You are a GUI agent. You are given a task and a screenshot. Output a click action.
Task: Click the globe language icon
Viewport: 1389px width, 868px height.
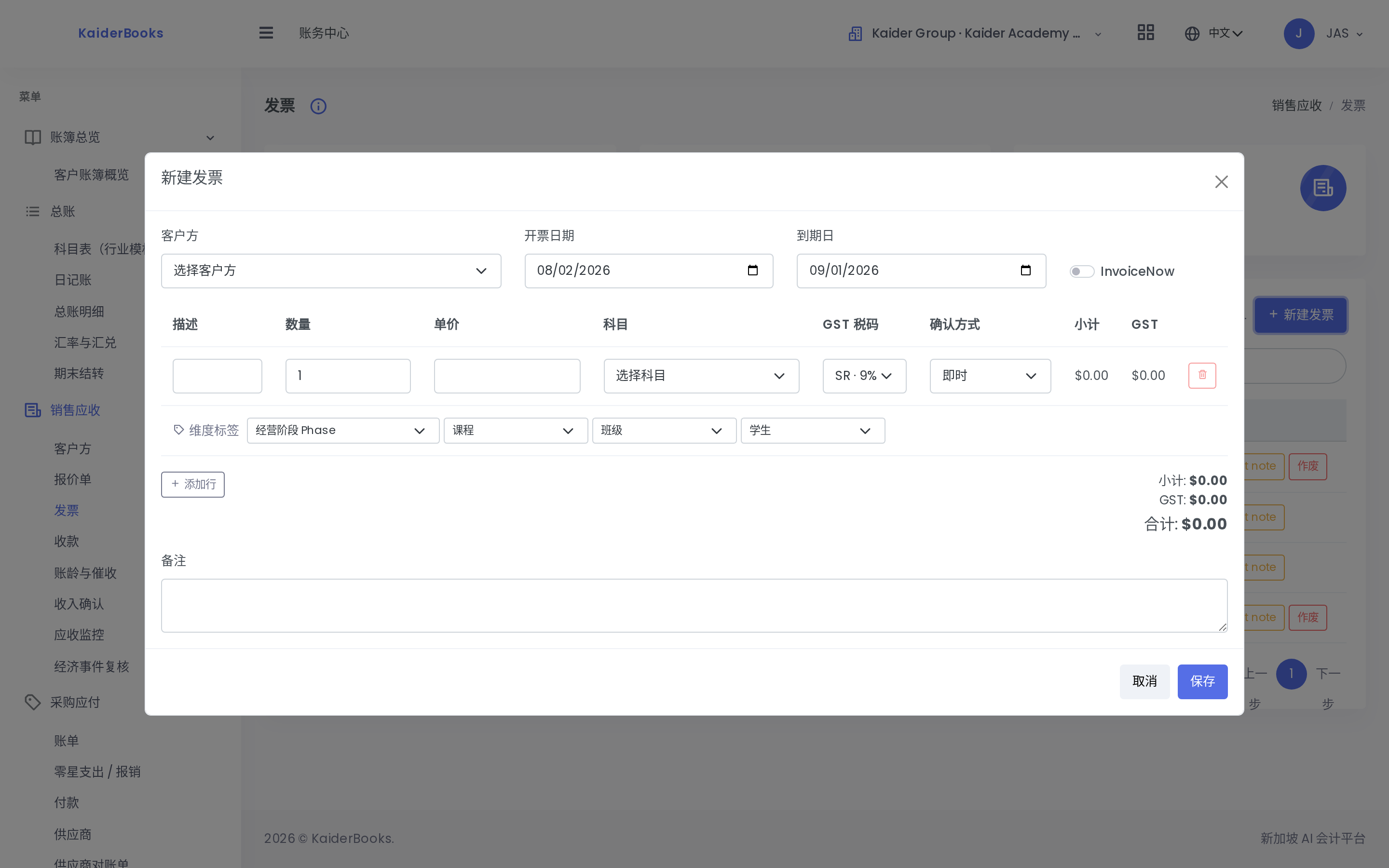tap(1192, 34)
